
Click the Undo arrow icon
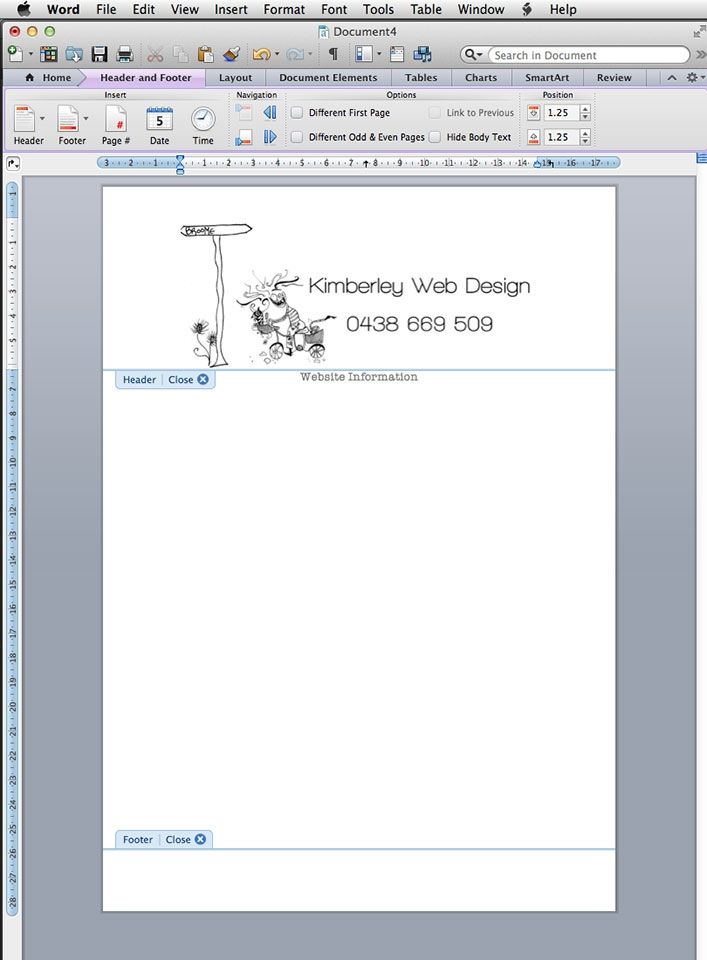tap(261, 54)
